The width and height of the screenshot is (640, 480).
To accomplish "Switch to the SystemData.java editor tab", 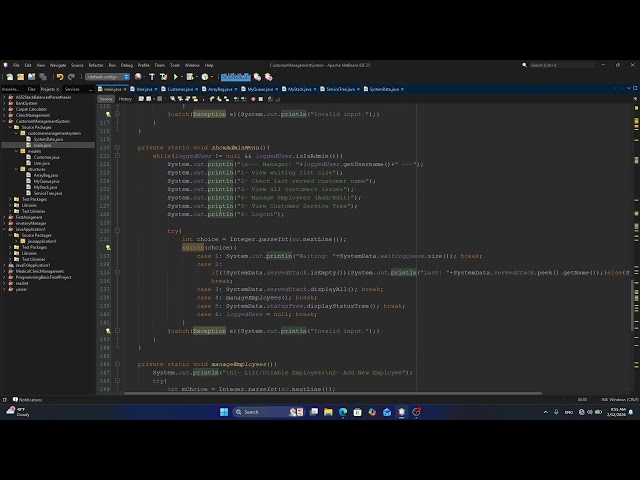I will tap(384, 89).
